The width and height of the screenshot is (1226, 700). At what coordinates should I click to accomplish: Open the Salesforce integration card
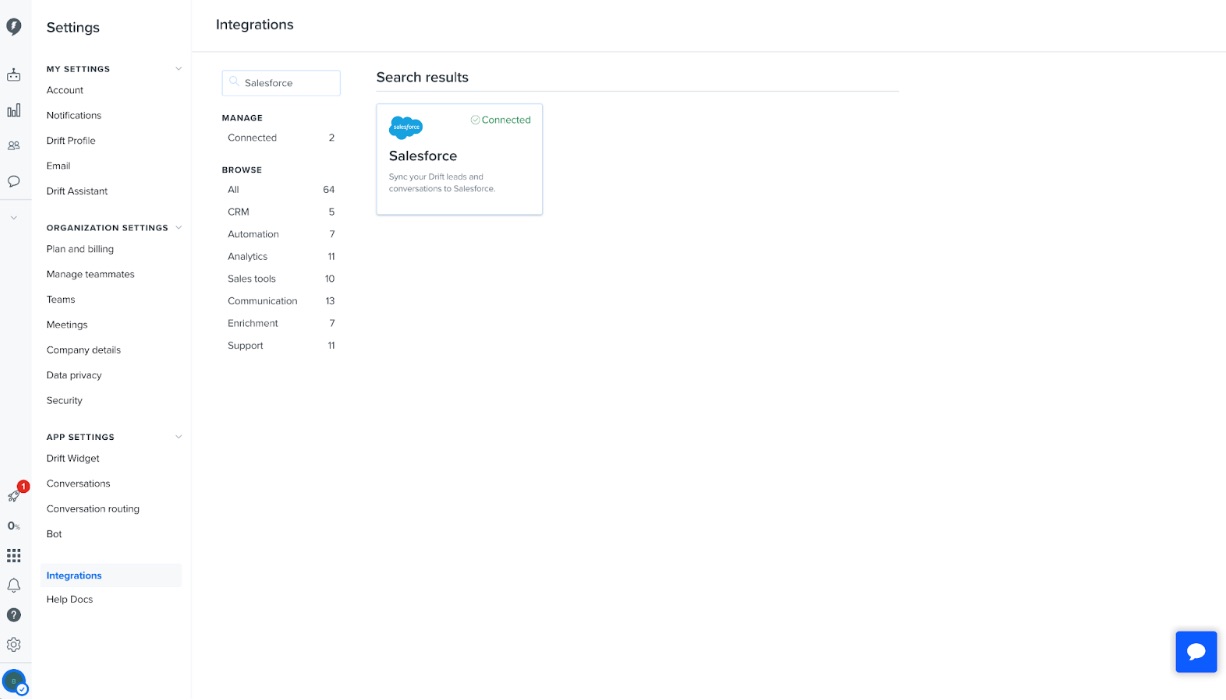[460, 159]
